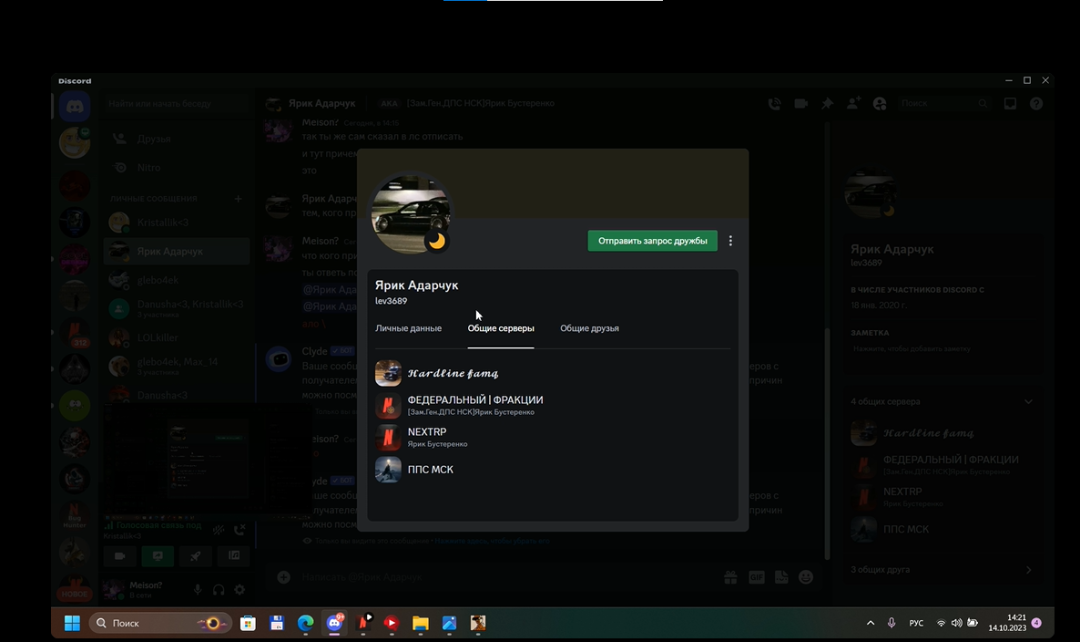This screenshot has height=642, width=1080.
Task: Switch to the Личные данные tab
Action: 408,328
